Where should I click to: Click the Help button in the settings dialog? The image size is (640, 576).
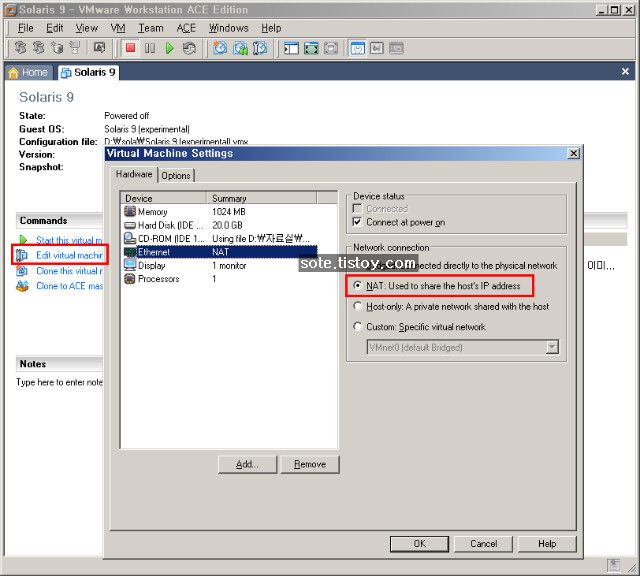(x=547, y=544)
